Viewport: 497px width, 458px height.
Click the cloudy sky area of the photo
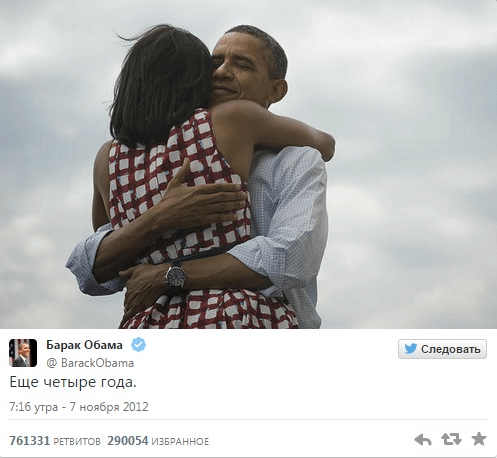[x=410, y=133]
